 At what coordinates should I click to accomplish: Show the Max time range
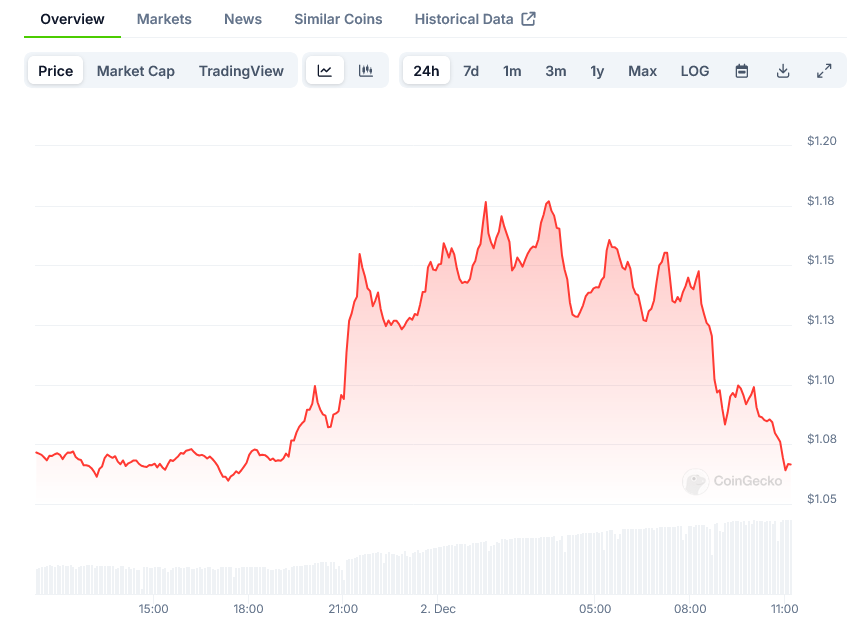point(642,71)
